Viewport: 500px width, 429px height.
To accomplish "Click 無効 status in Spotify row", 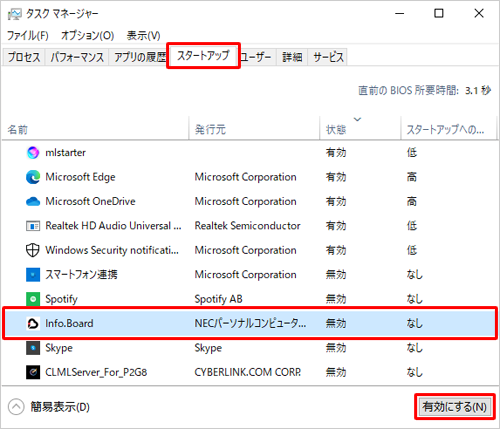I will point(336,299).
